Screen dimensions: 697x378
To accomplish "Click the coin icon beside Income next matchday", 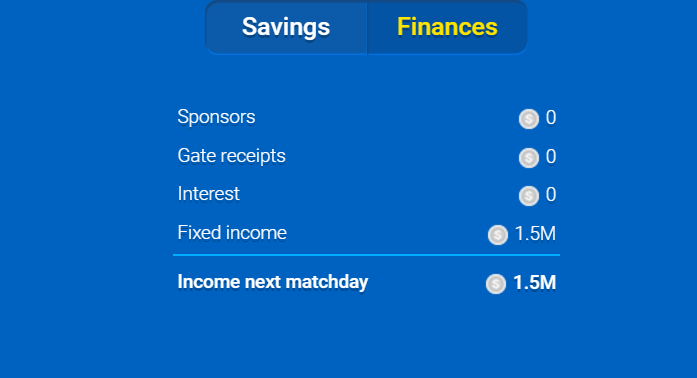I will (x=496, y=284).
